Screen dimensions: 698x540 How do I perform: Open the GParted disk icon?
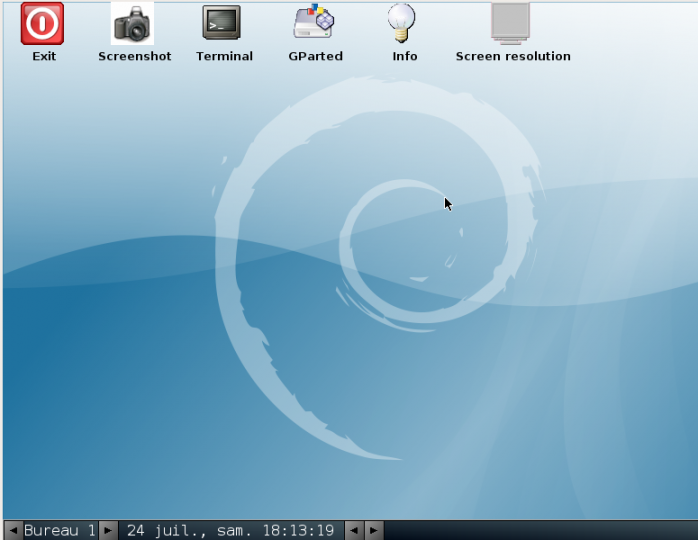(x=314, y=23)
